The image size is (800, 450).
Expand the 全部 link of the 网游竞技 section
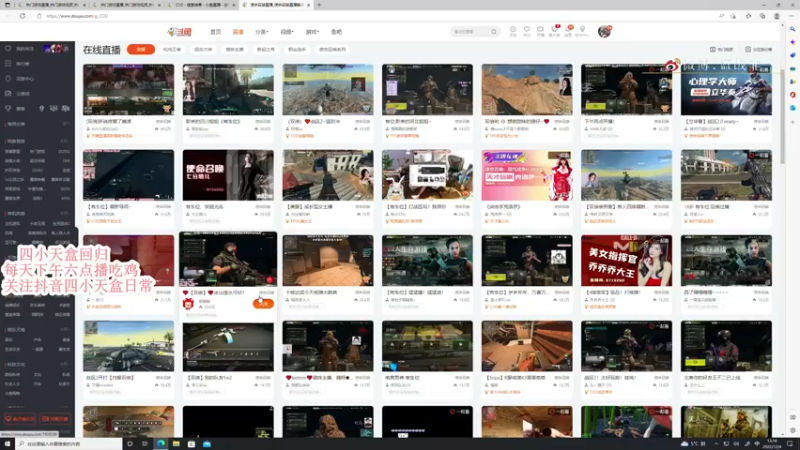(65, 141)
